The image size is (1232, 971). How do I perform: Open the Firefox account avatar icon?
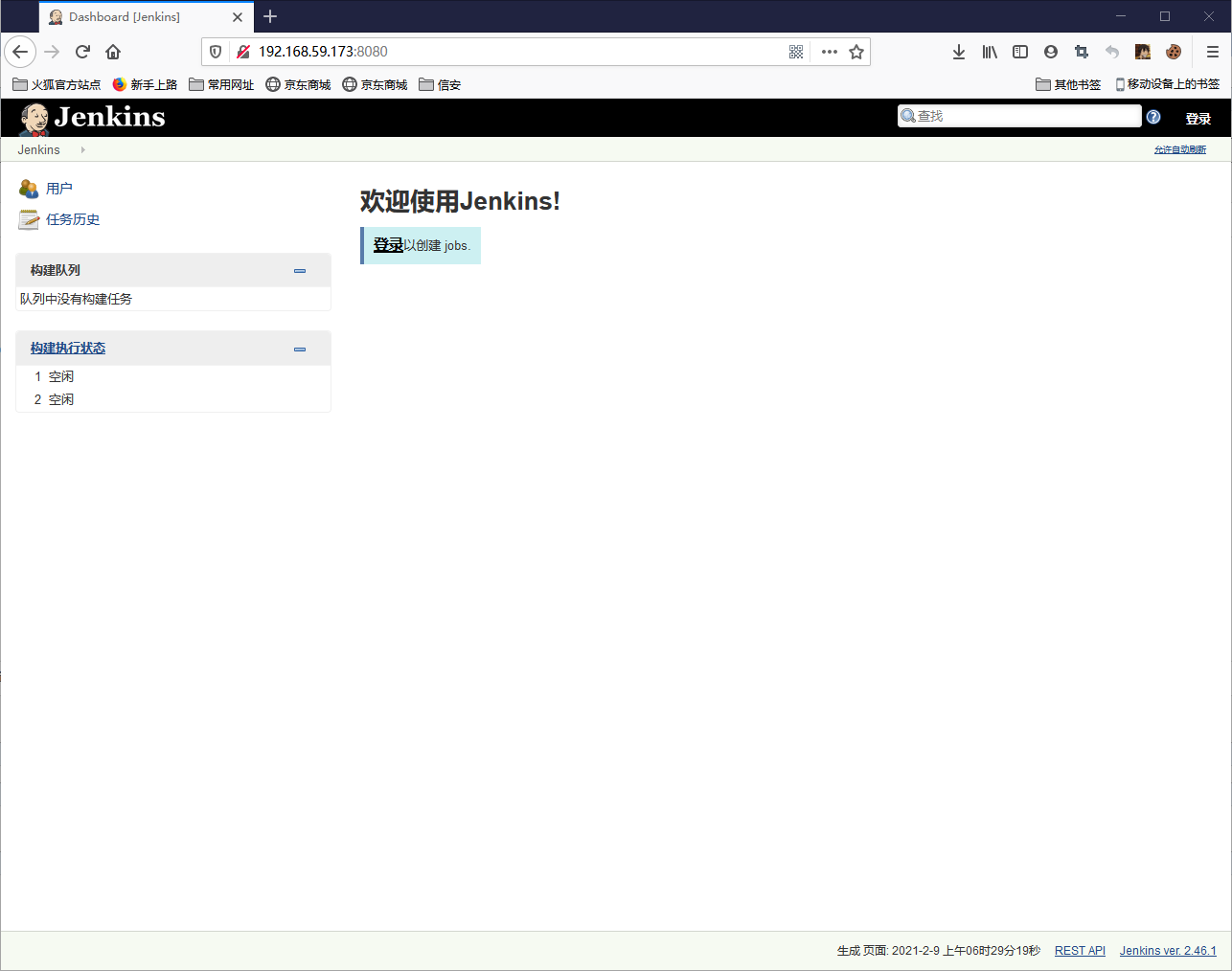point(1051,52)
